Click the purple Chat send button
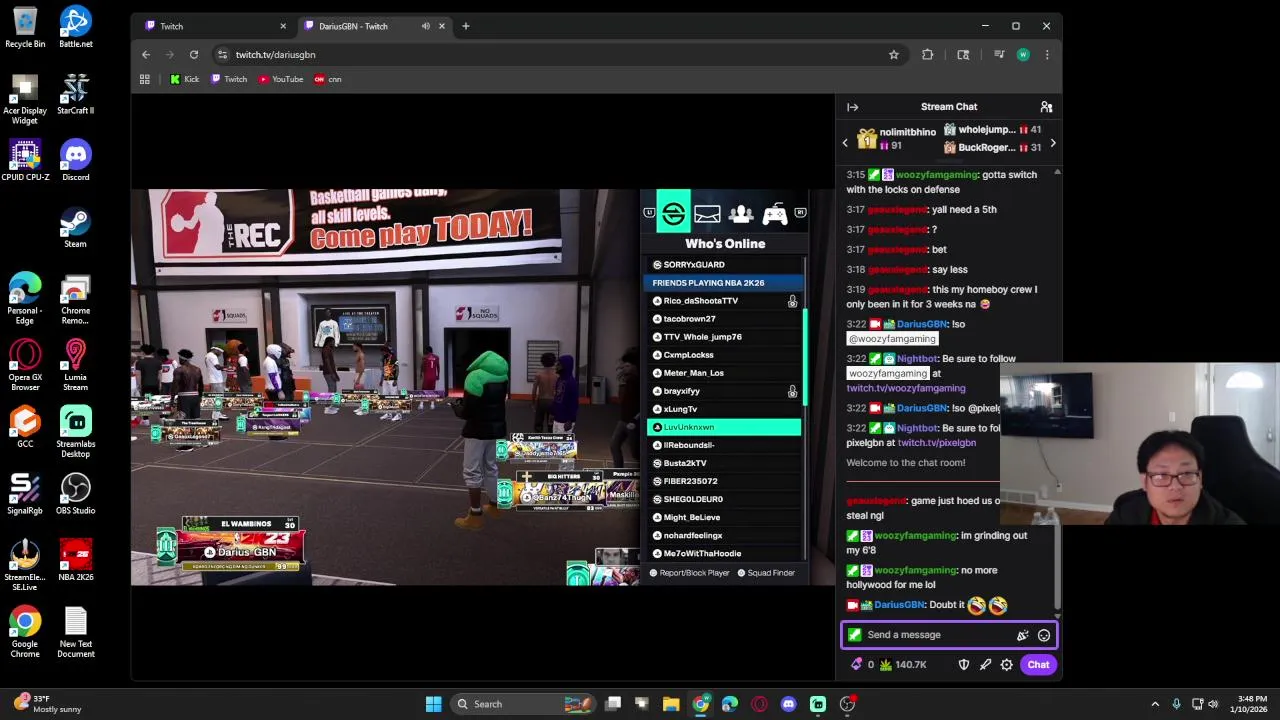The width and height of the screenshot is (1280, 720). 1038,664
